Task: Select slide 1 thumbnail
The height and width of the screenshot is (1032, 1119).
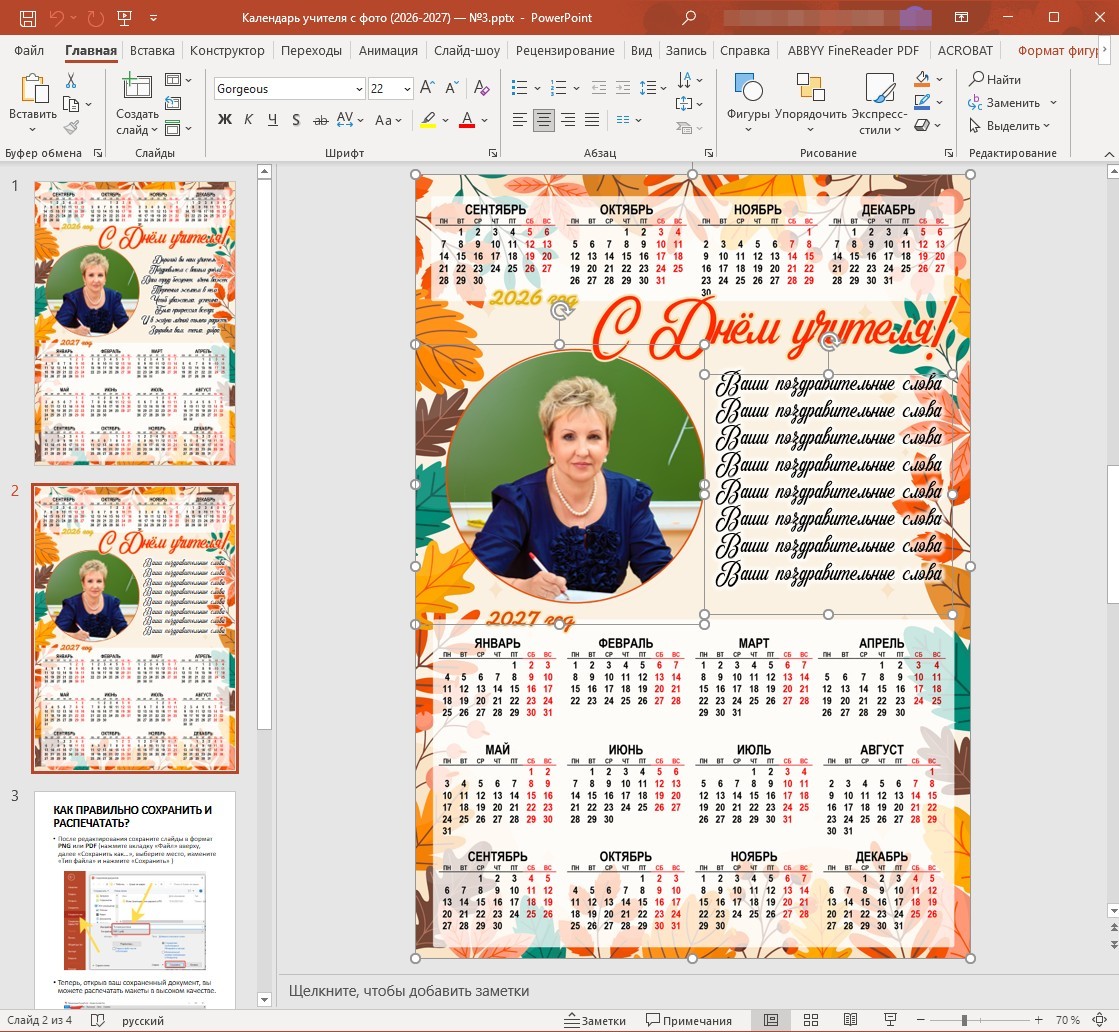Action: pos(135,323)
